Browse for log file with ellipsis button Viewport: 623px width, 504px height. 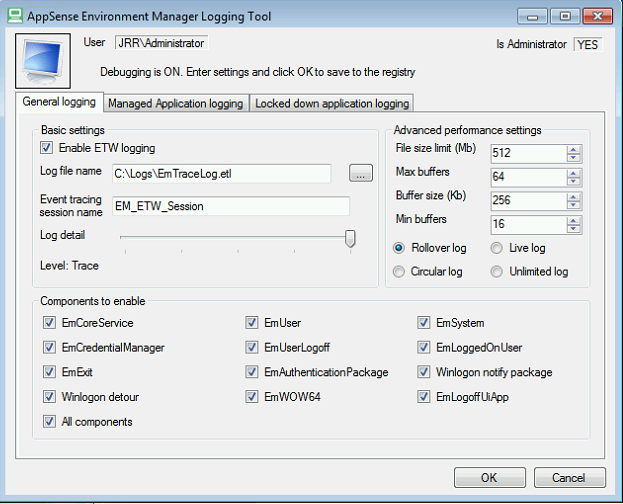[361, 173]
